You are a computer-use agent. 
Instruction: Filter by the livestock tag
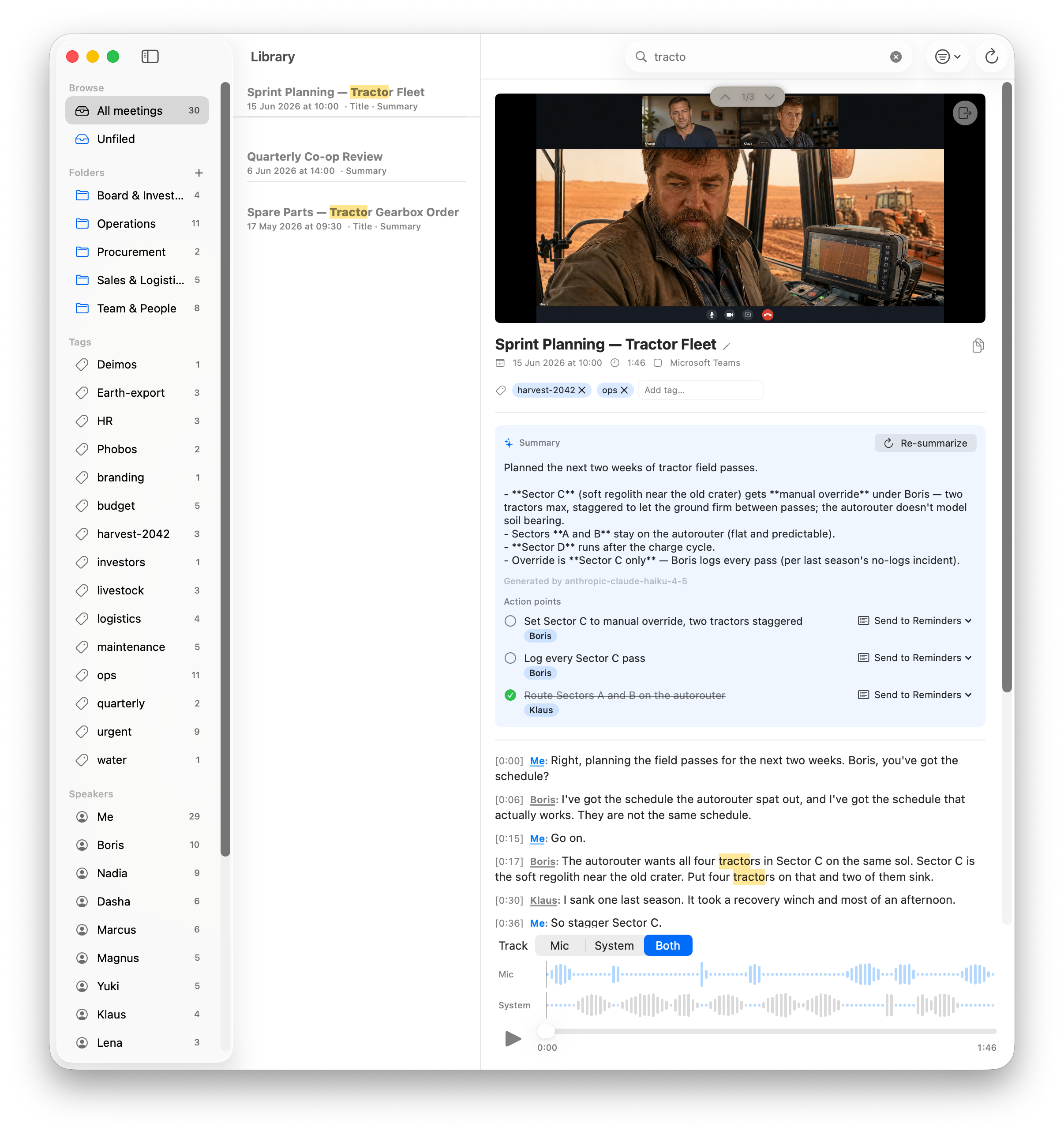click(137, 590)
